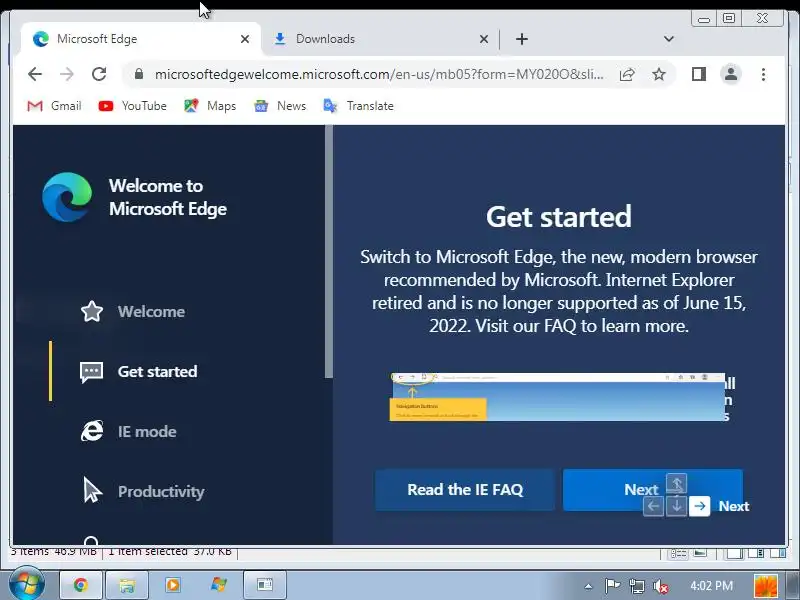800x600 pixels.
Task: Click the Productivity cursor icon
Action: (92, 490)
